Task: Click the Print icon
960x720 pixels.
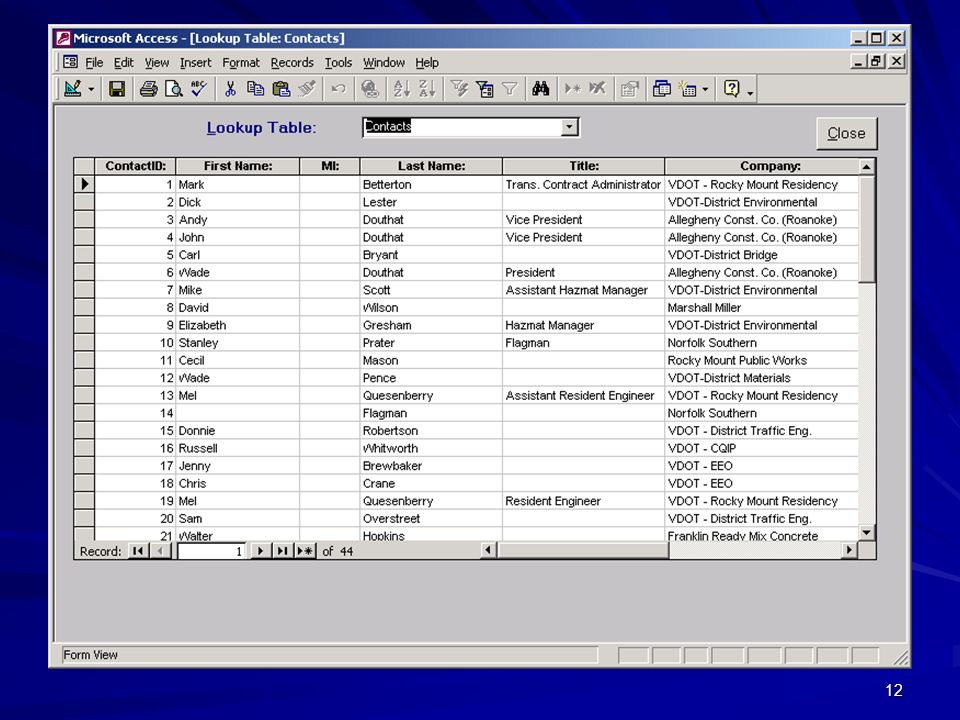Action: coord(148,89)
